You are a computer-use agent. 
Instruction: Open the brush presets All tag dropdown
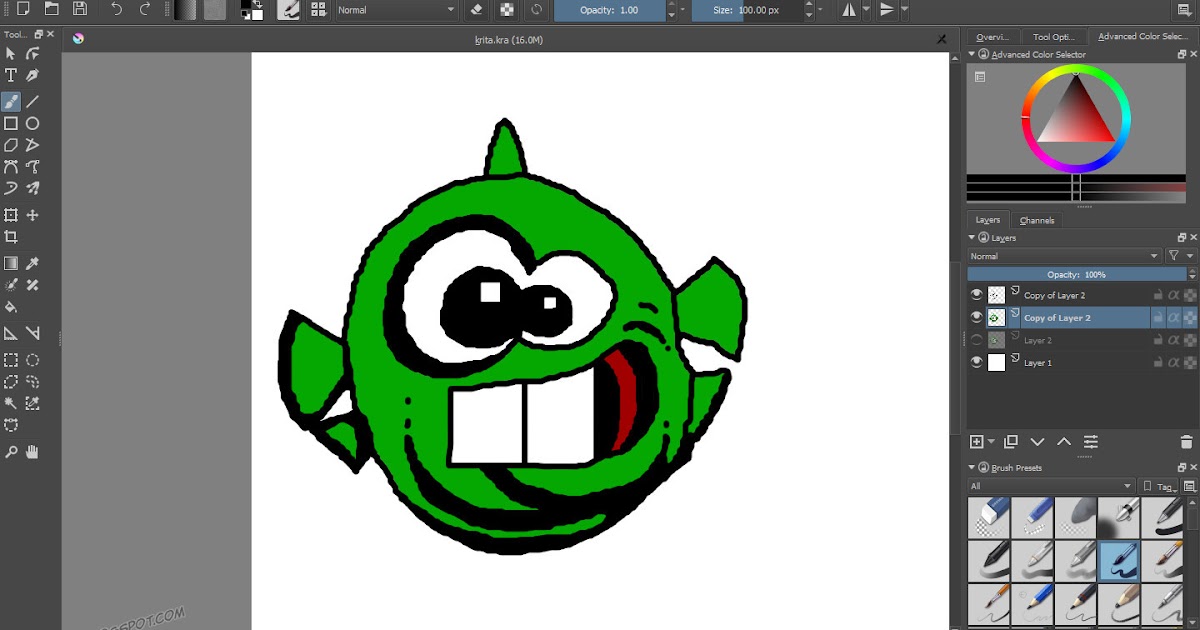[x=1050, y=486]
